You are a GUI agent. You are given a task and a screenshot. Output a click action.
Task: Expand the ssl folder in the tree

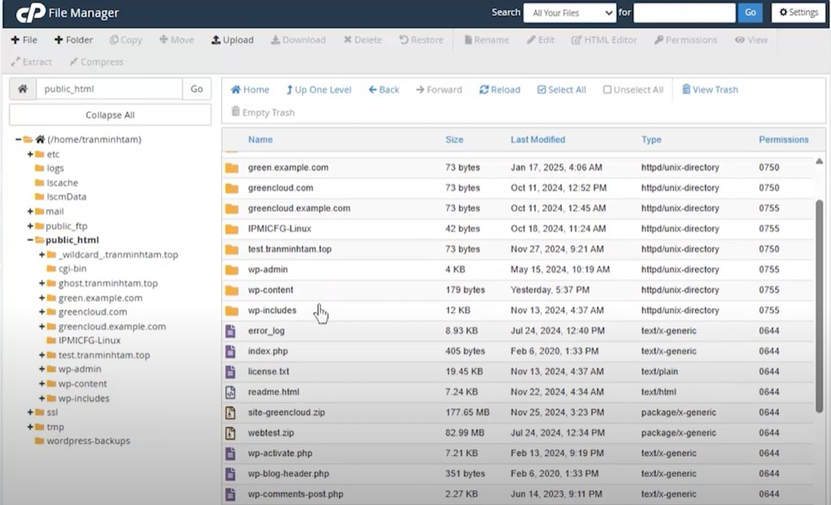click(30, 412)
